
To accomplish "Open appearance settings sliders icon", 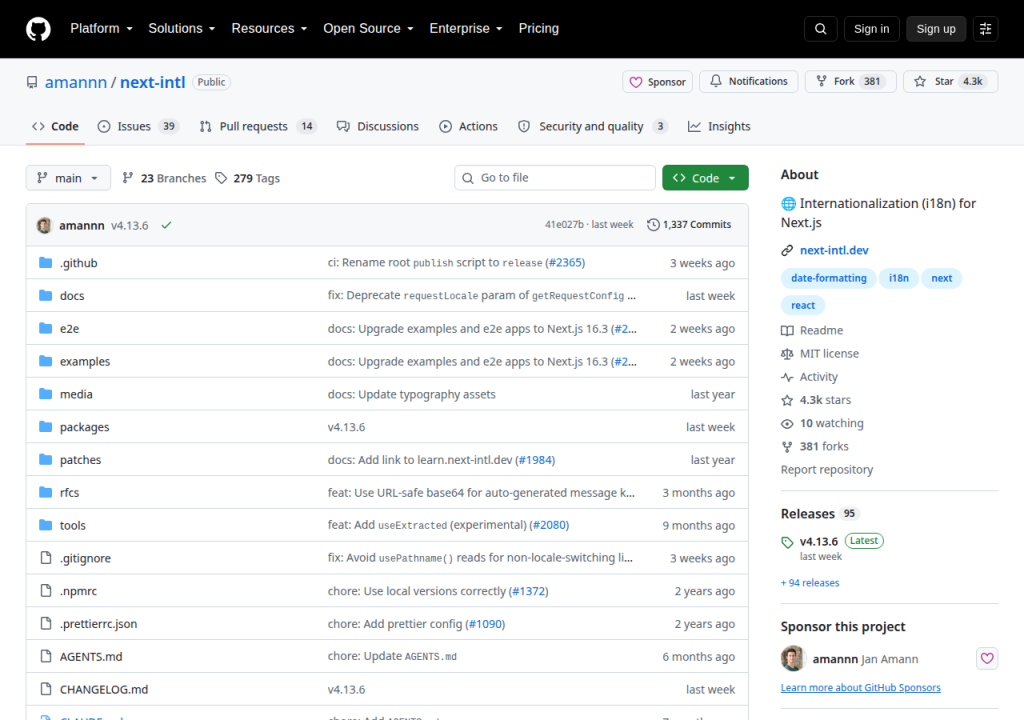I will (985, 29).
